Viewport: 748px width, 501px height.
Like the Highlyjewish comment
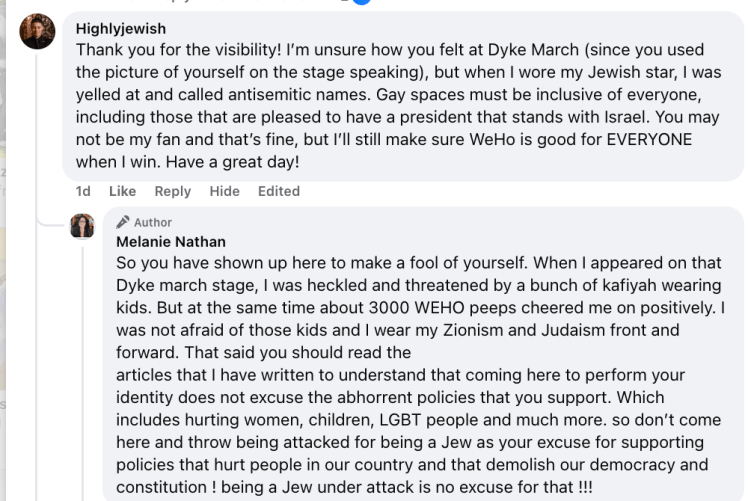point(122,191)
